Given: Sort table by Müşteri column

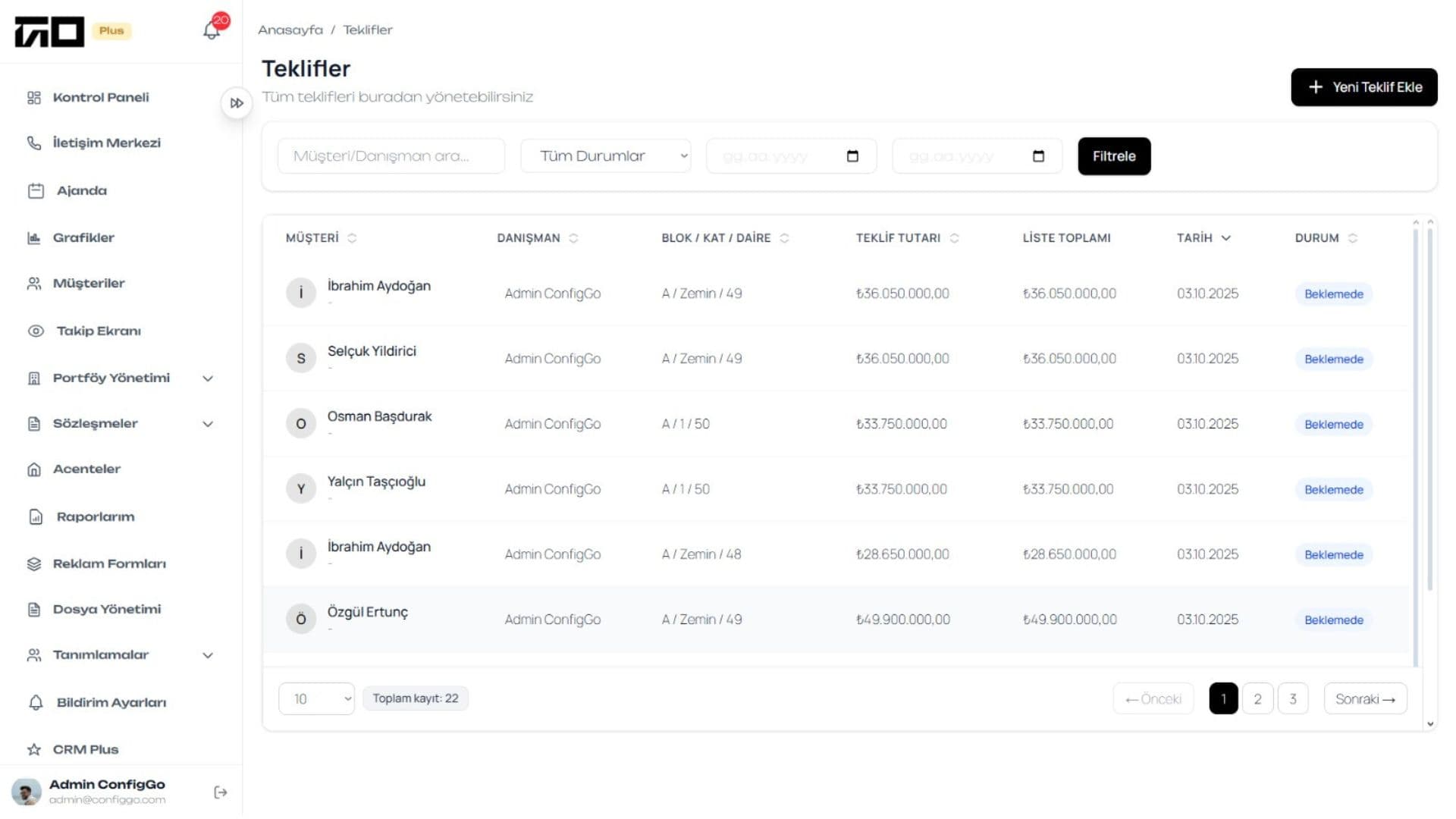Looking at the screenshot, I should 352,238.
